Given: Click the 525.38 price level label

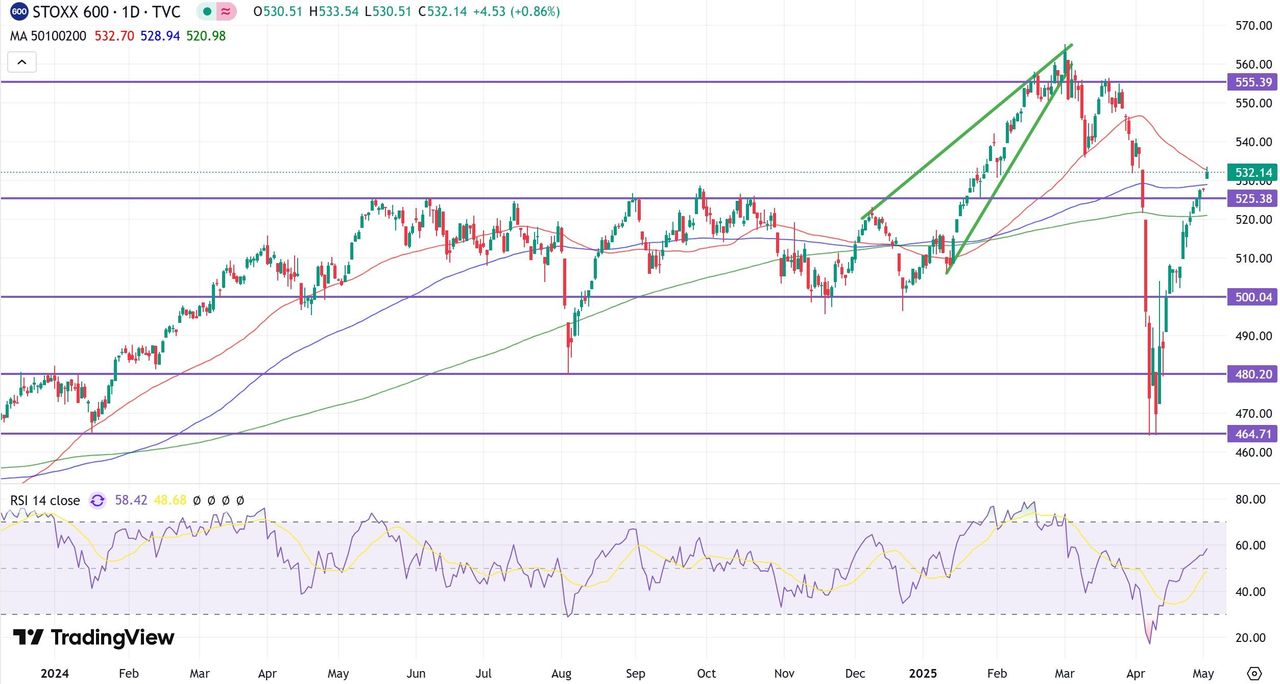Looking at the screenshot, I should tap(1252, 199).
